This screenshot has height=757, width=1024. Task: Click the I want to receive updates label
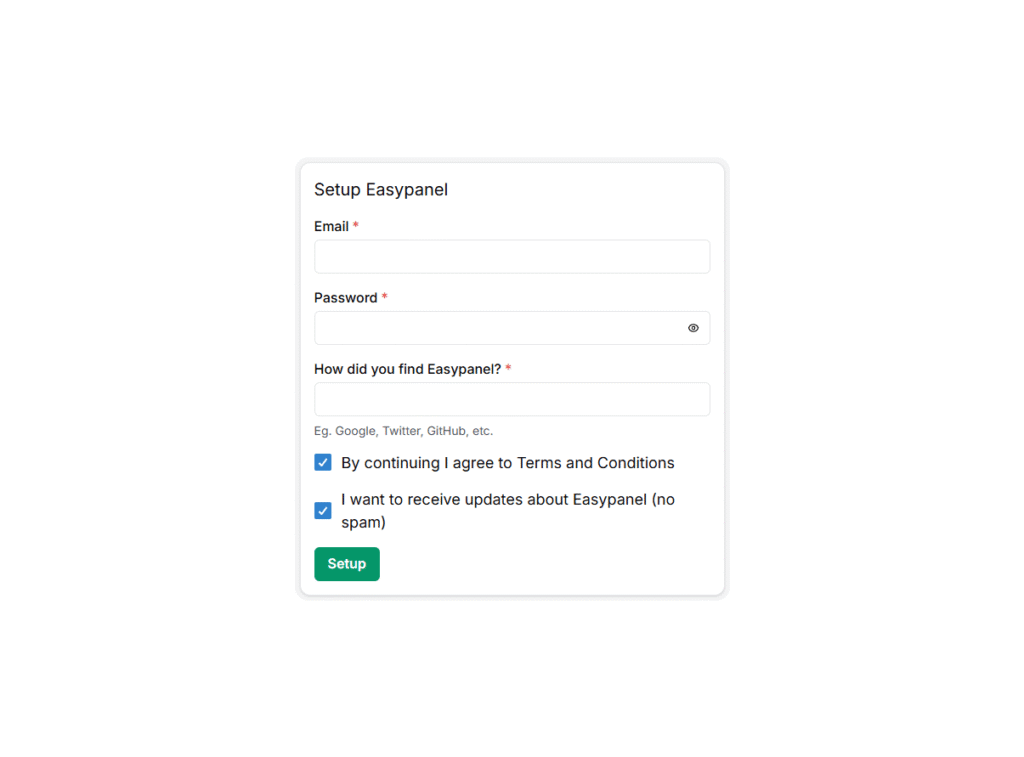508,511
